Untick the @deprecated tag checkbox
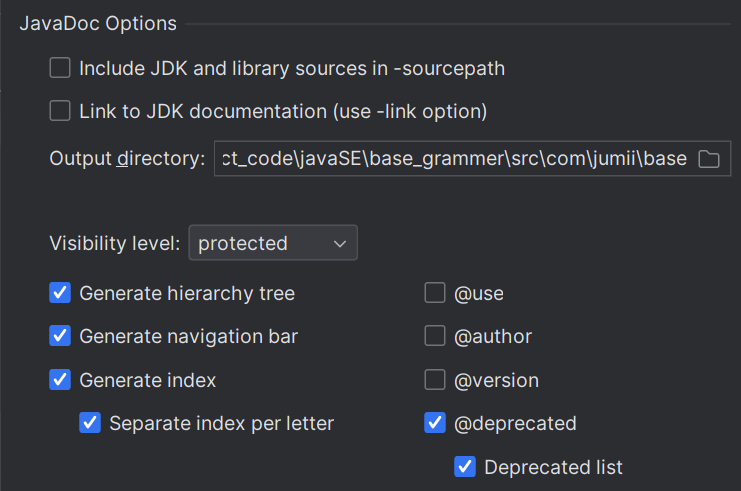The width and height of the screenshot is (741, 491). click(x=435, y=423)
